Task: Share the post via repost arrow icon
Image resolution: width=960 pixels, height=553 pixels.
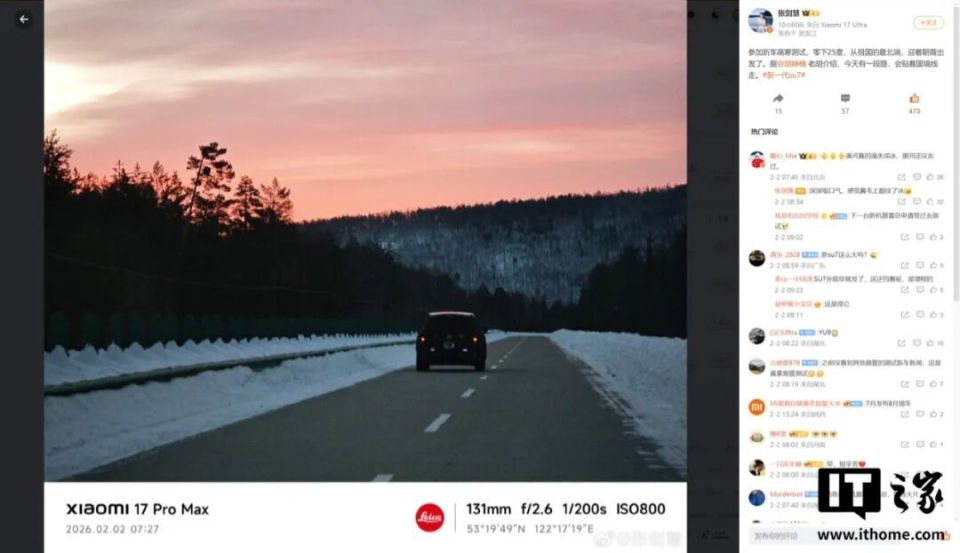Action: 778,99
